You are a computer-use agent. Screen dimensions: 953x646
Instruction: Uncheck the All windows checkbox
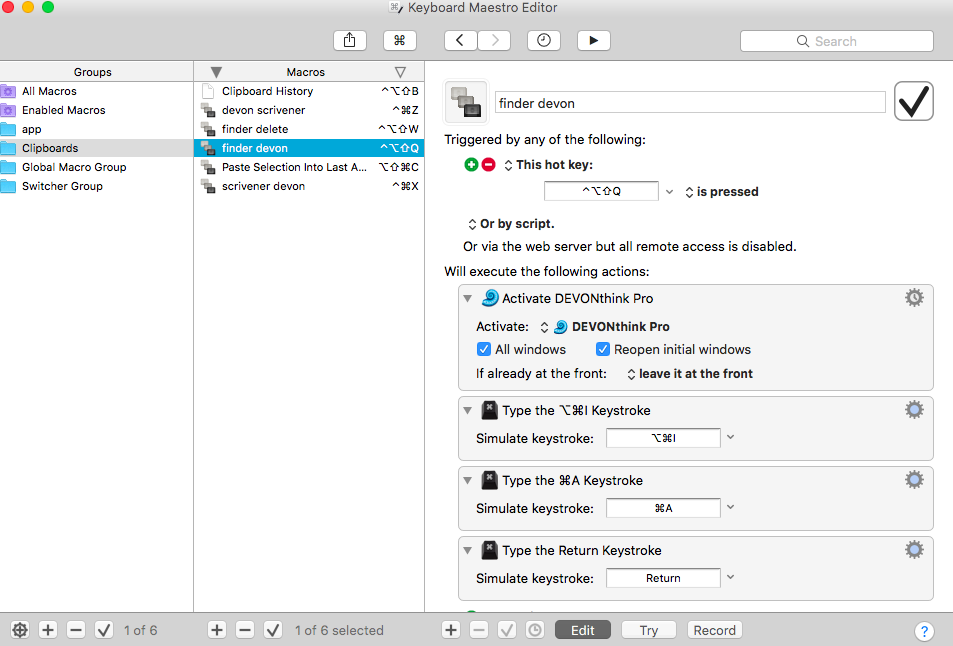point(484,349)
